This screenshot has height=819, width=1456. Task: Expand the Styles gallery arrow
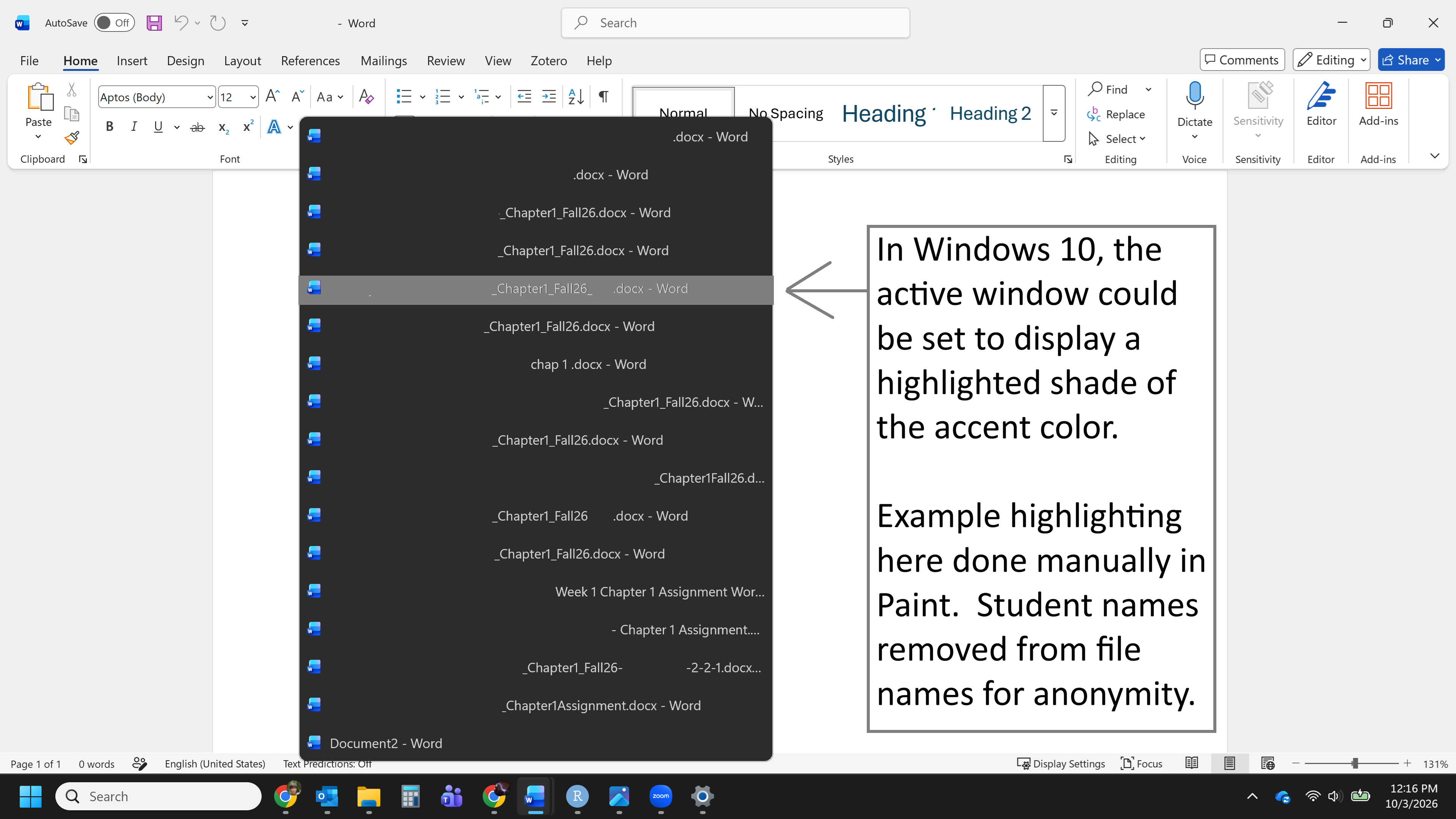pyautogui.click(x=1054, y=113)
